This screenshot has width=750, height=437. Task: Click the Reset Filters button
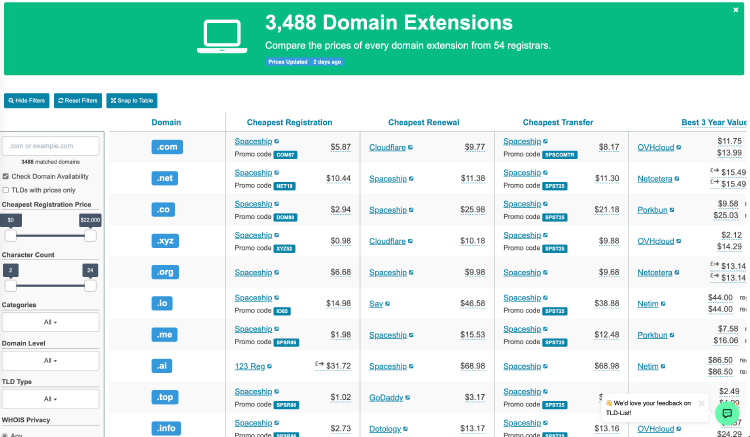tap(78, 100)
